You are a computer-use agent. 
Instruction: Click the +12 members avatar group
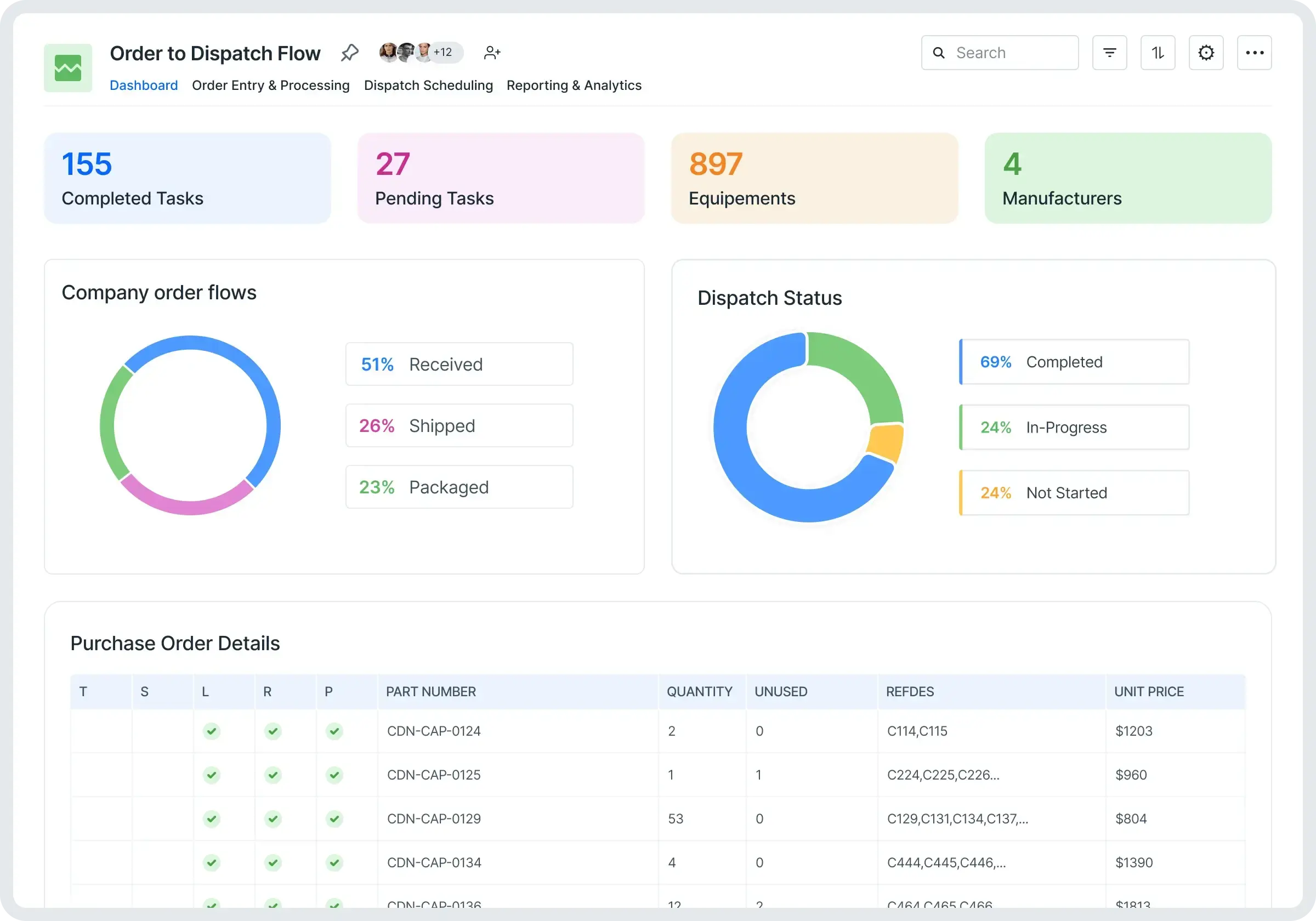coord(442,52)
